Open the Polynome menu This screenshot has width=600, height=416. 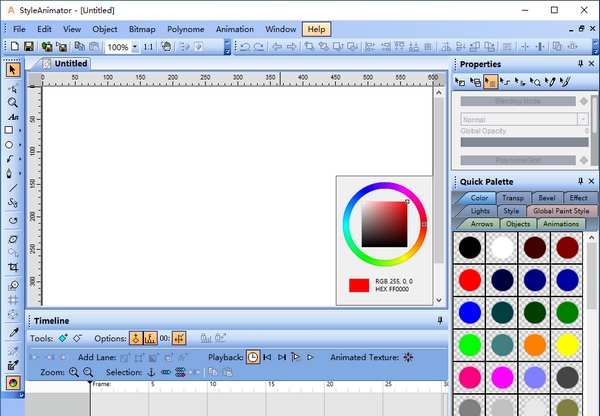point(185,29)
